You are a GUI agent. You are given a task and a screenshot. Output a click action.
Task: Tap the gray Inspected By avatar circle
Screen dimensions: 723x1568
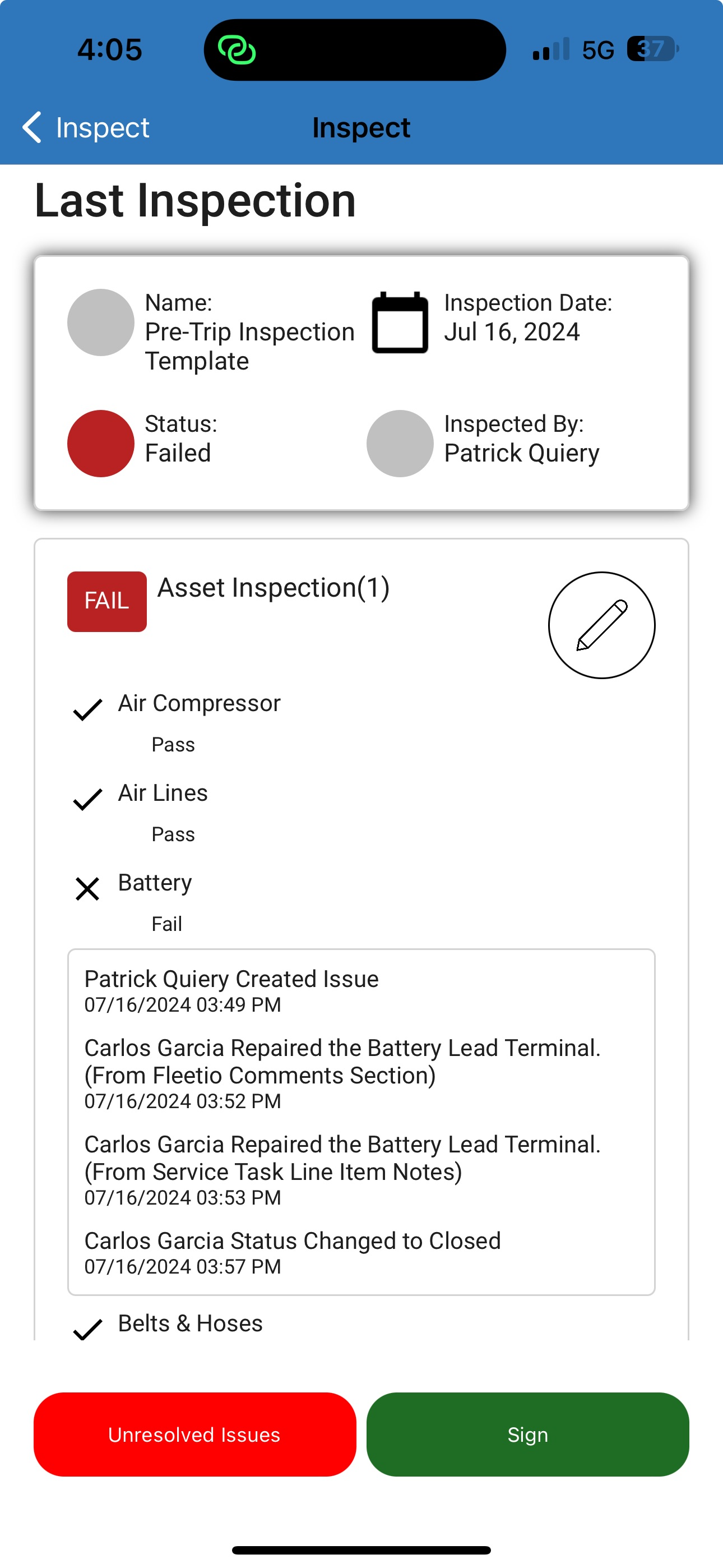[x=400, y=443]
